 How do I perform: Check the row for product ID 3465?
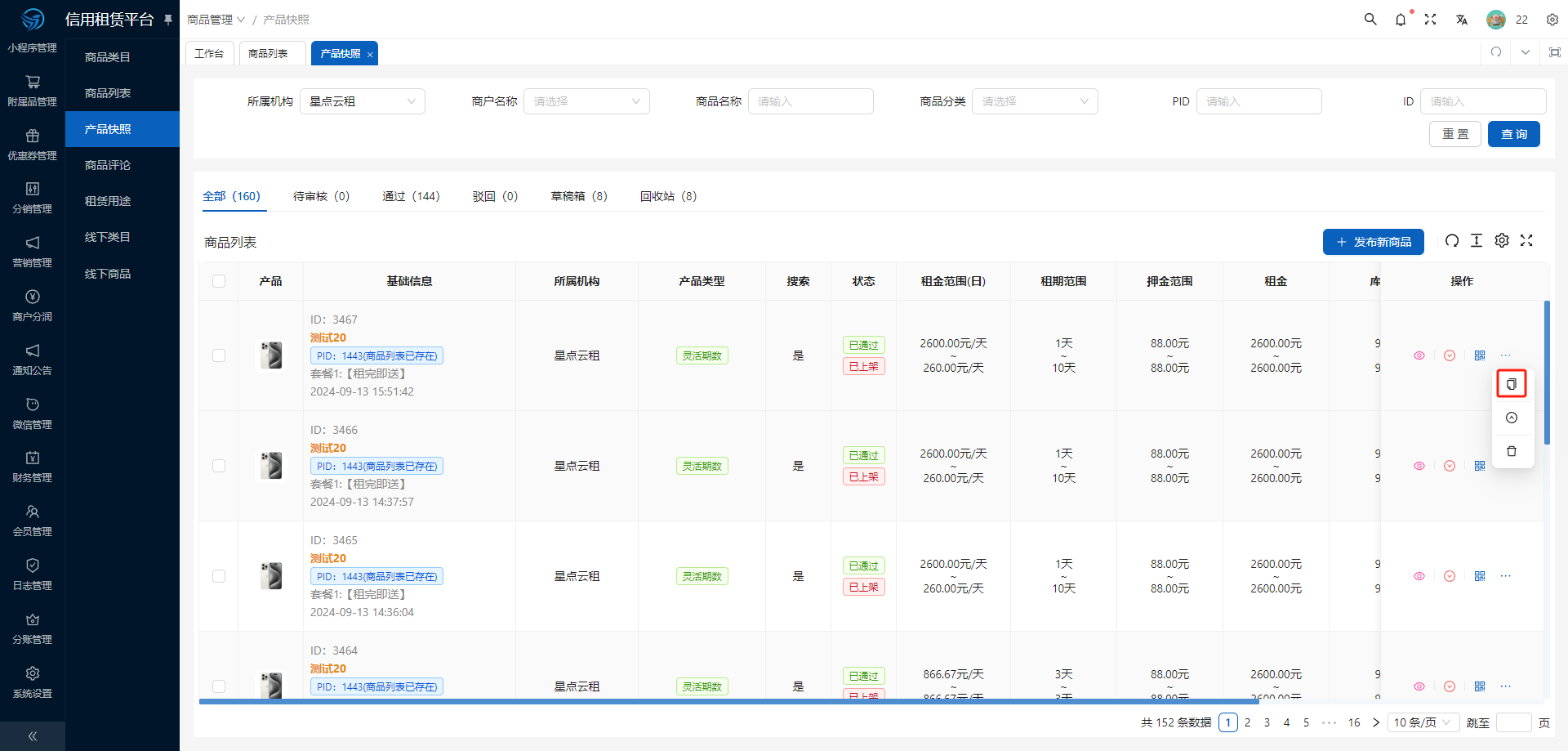[x=219, y=576]
